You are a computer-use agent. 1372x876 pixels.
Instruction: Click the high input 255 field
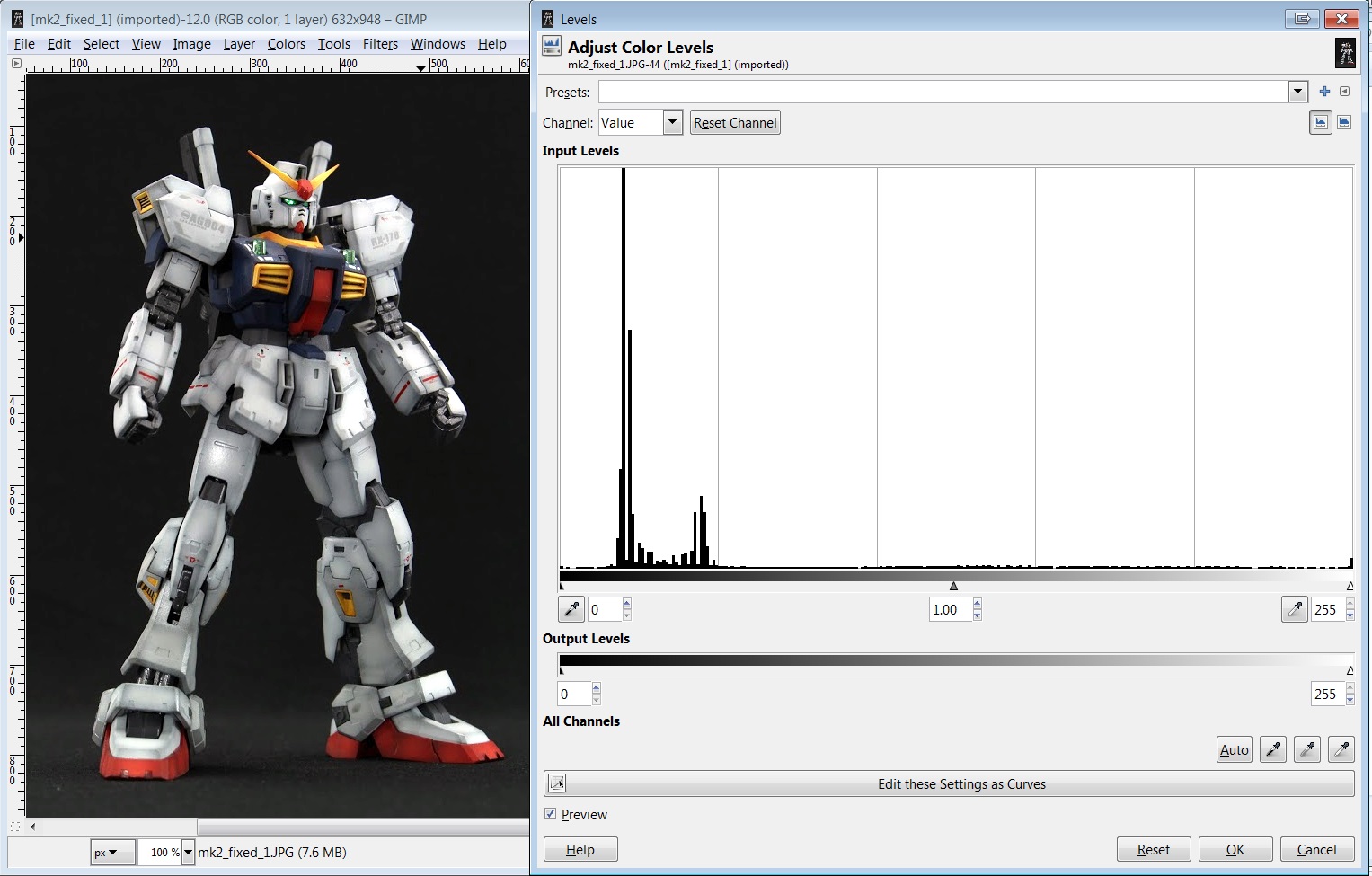(1327, 609)
